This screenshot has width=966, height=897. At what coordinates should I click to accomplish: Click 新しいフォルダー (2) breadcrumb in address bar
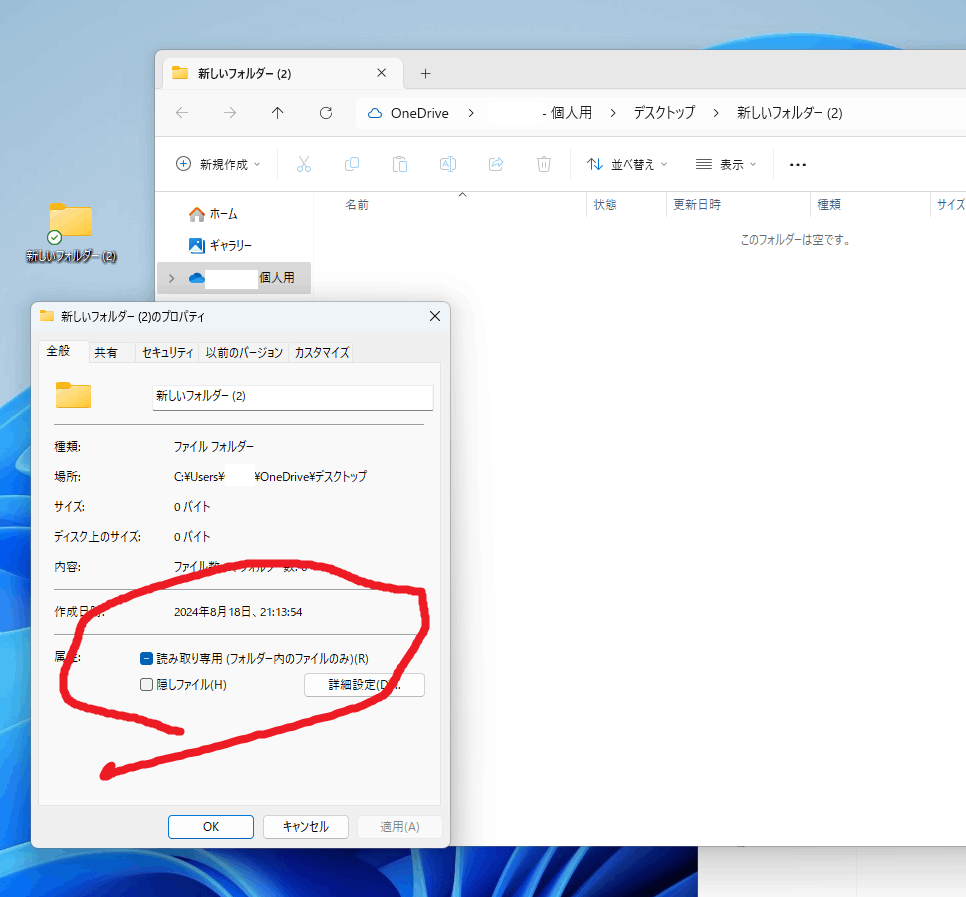click(790, 113)
